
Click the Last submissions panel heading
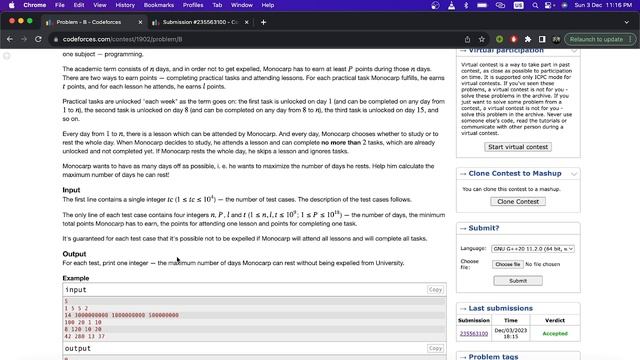[500, 308]
